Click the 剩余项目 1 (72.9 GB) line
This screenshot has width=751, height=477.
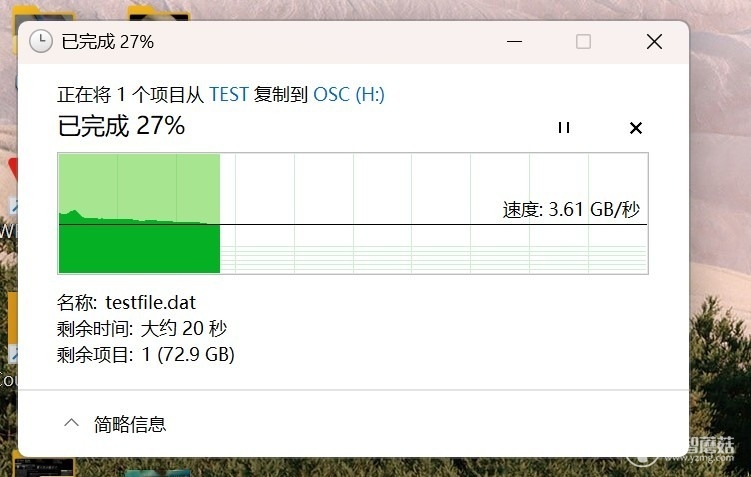146,355
